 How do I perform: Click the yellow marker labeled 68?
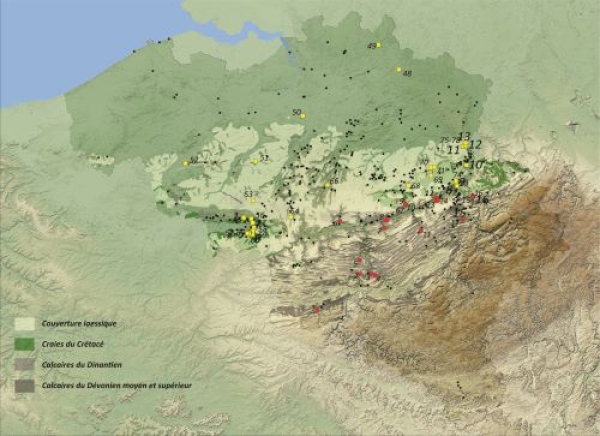pyautogui.click(x=408, y=186)
